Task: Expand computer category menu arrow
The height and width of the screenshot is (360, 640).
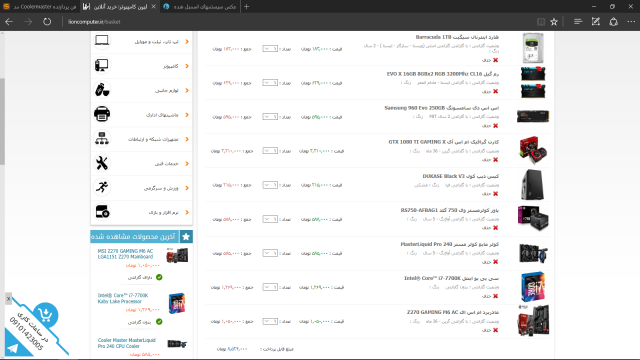Action: (x=187, y=66)
